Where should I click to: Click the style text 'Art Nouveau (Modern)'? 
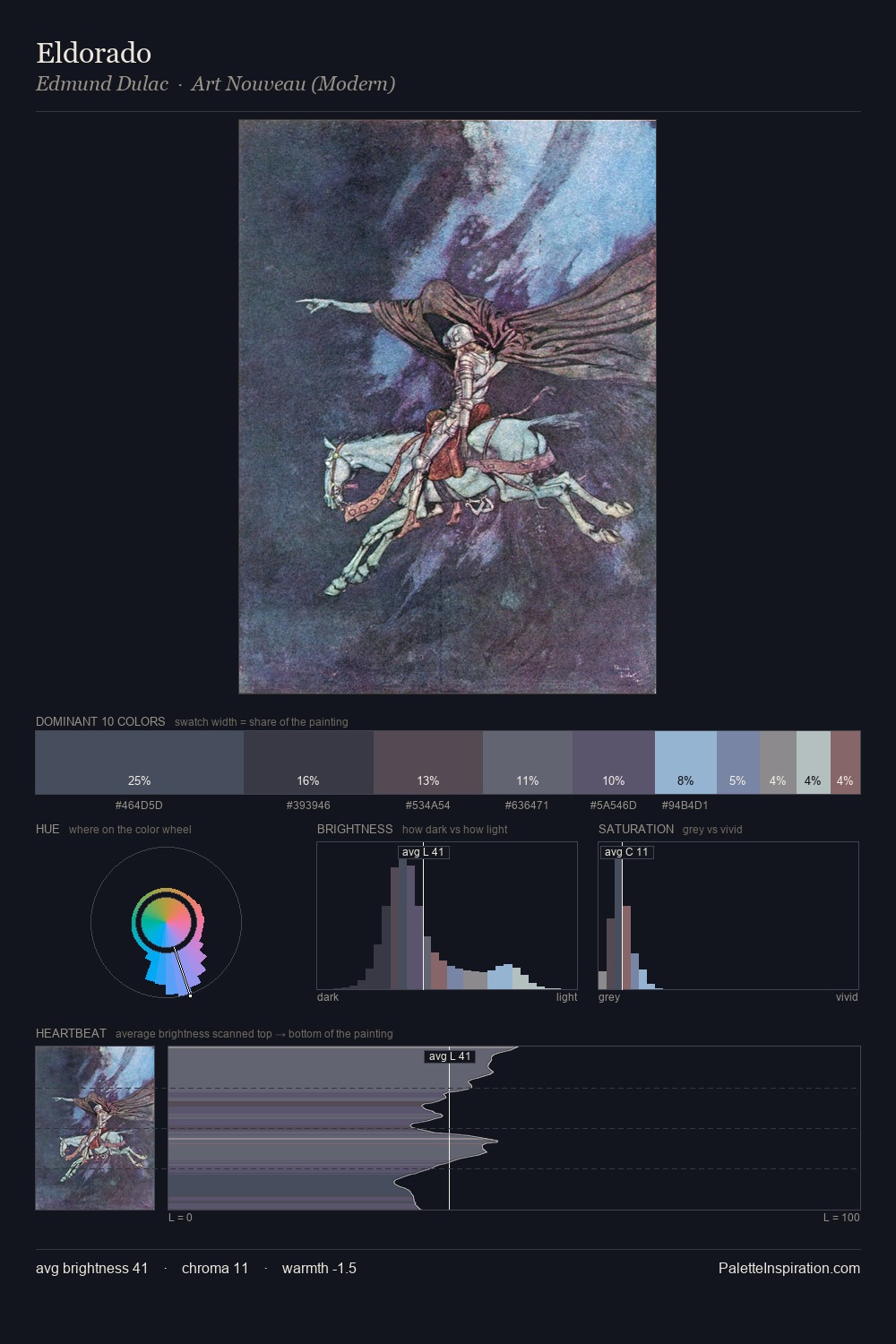pyautogui.click(x=293, y=84)
